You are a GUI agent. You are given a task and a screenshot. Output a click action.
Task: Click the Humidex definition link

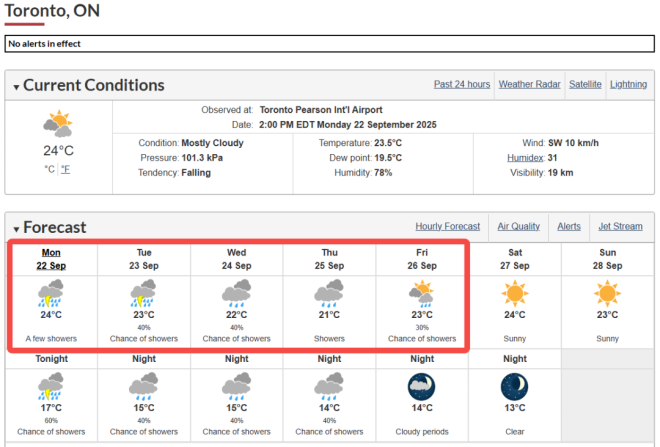click(526, 158)
